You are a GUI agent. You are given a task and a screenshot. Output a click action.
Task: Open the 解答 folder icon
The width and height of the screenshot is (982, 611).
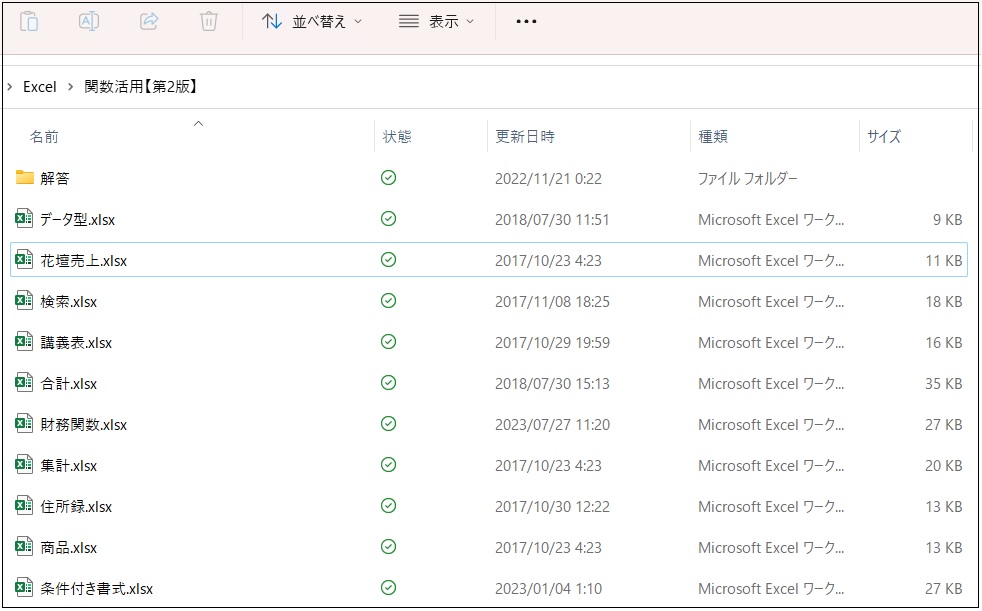pos(25,178)
